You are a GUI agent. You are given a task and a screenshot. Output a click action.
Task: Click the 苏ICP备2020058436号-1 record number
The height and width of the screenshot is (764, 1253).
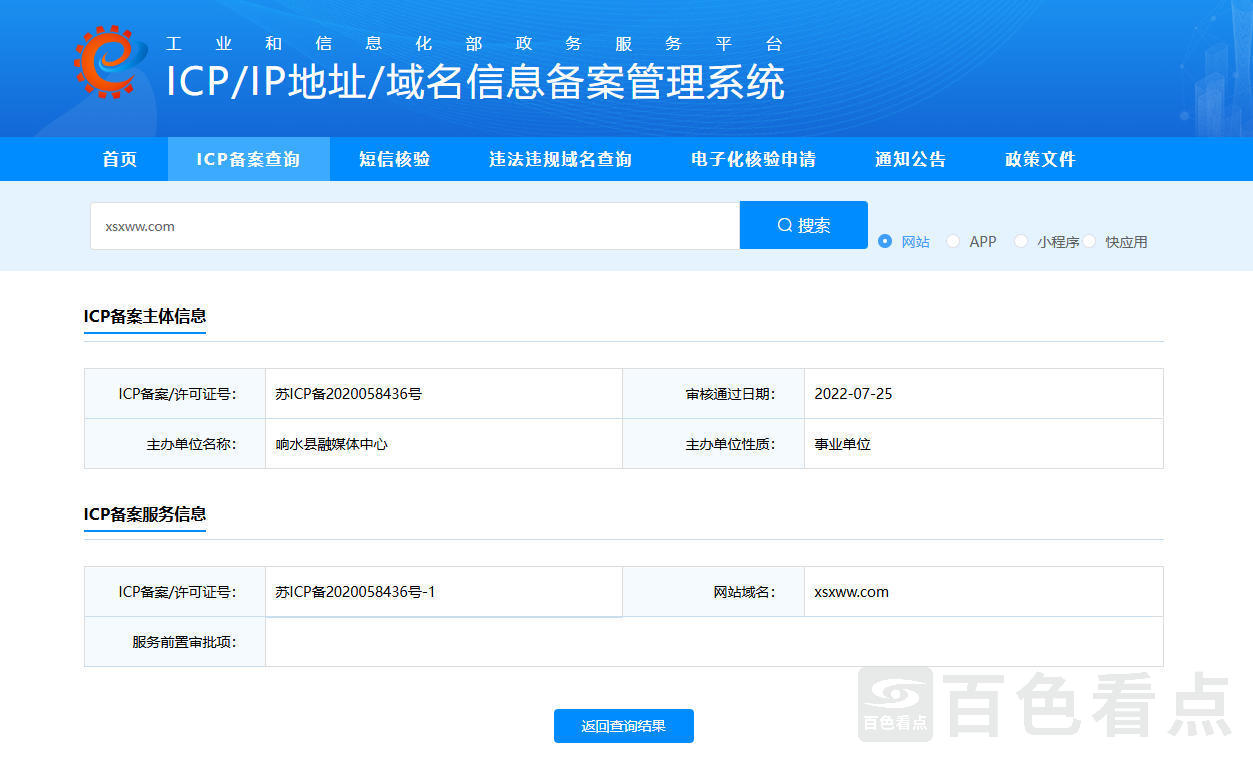355,592
